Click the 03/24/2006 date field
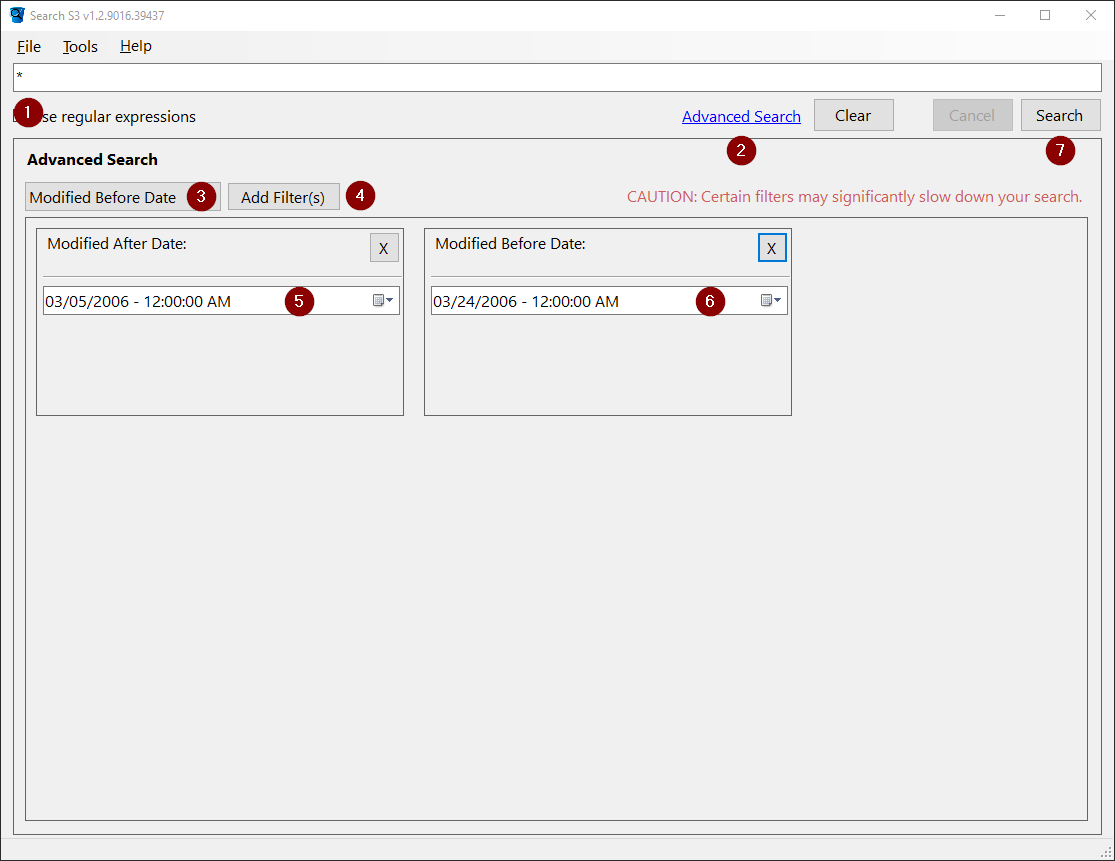This screenshot has height=861, width=1115. [x=609, y=301]
